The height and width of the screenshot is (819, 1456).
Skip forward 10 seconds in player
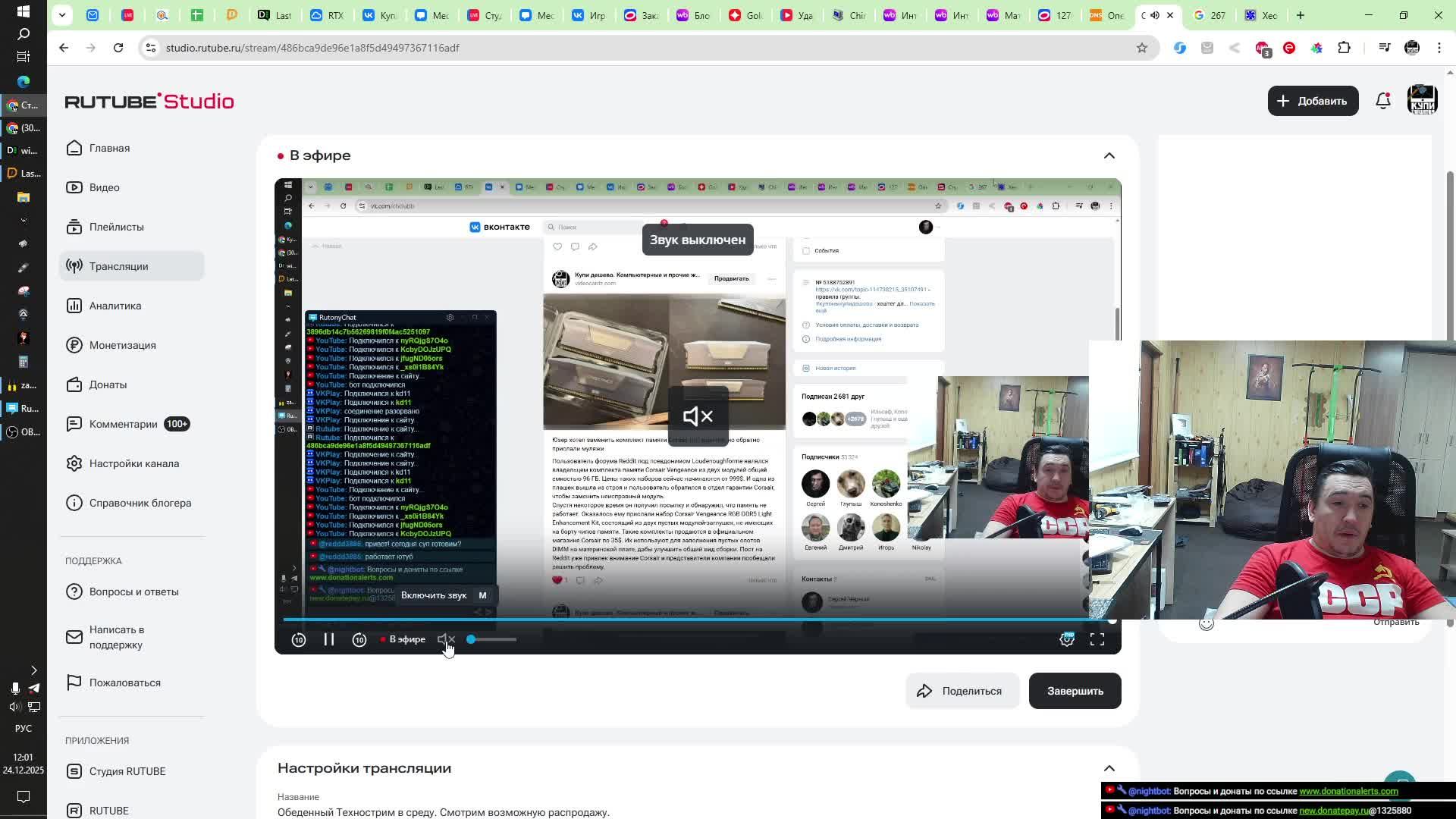[359, 640]
